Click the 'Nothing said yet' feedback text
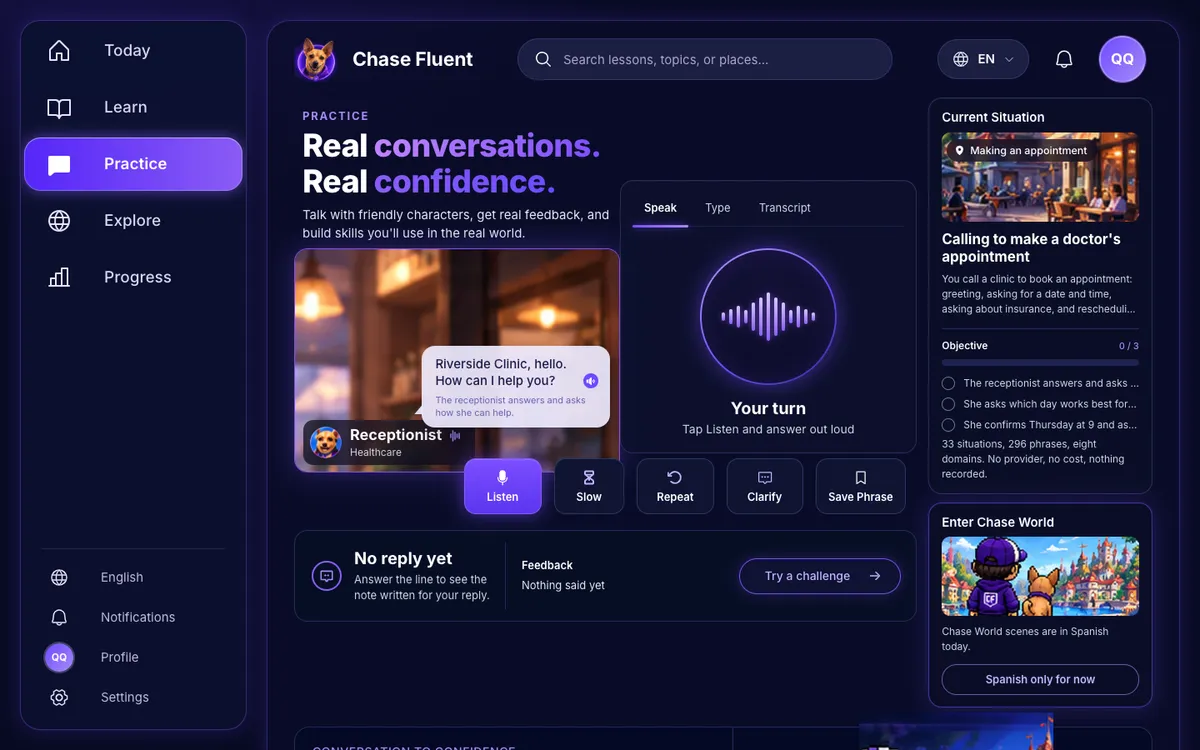Image resolution: width=1200 pixels, height=750 pixels. click(563, 586)
